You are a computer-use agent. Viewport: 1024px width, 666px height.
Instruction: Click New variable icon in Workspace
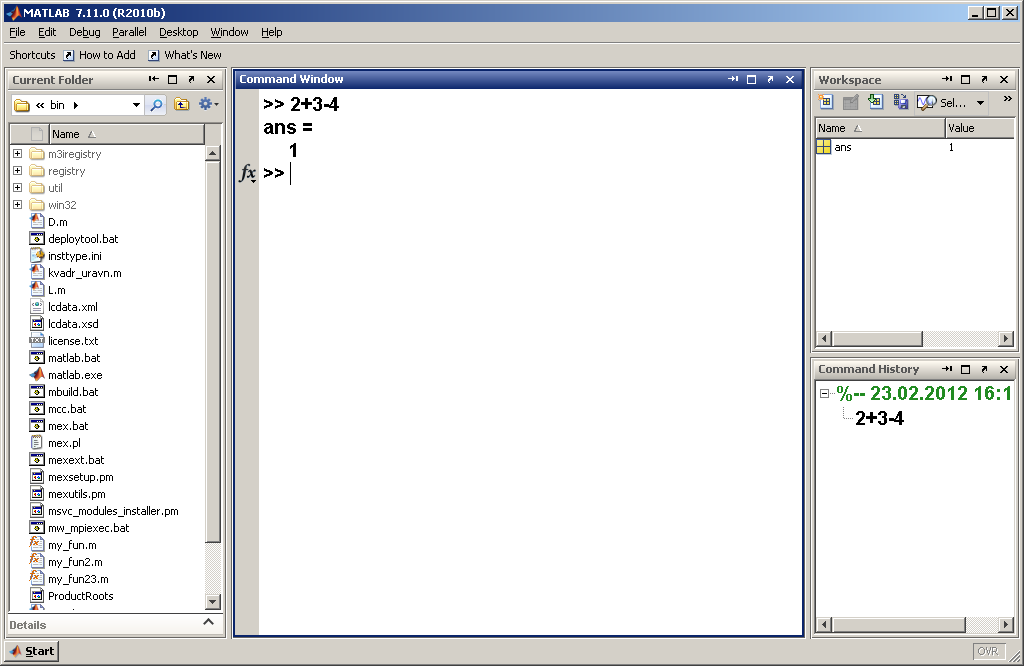825,102
